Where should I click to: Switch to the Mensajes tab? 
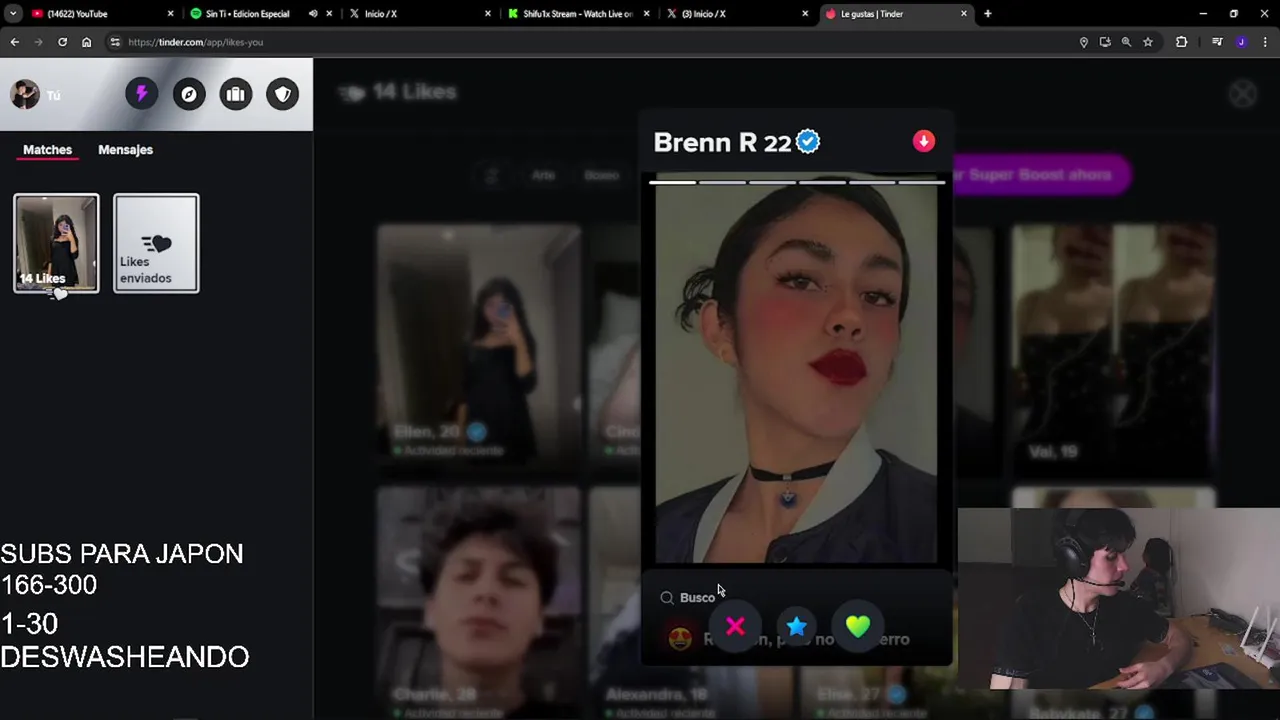[x=125, y=150]
